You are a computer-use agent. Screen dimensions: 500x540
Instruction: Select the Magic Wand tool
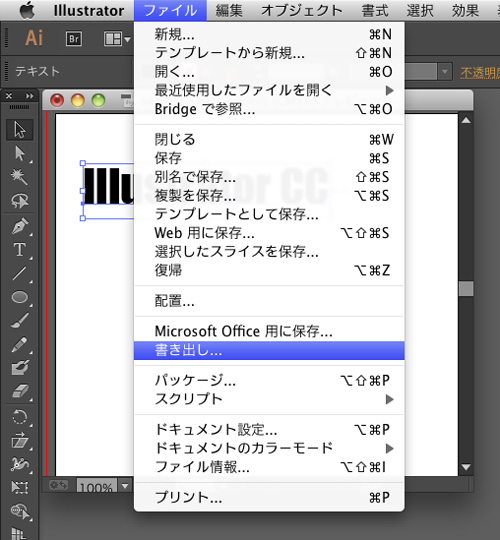click(x=20, y=177)
